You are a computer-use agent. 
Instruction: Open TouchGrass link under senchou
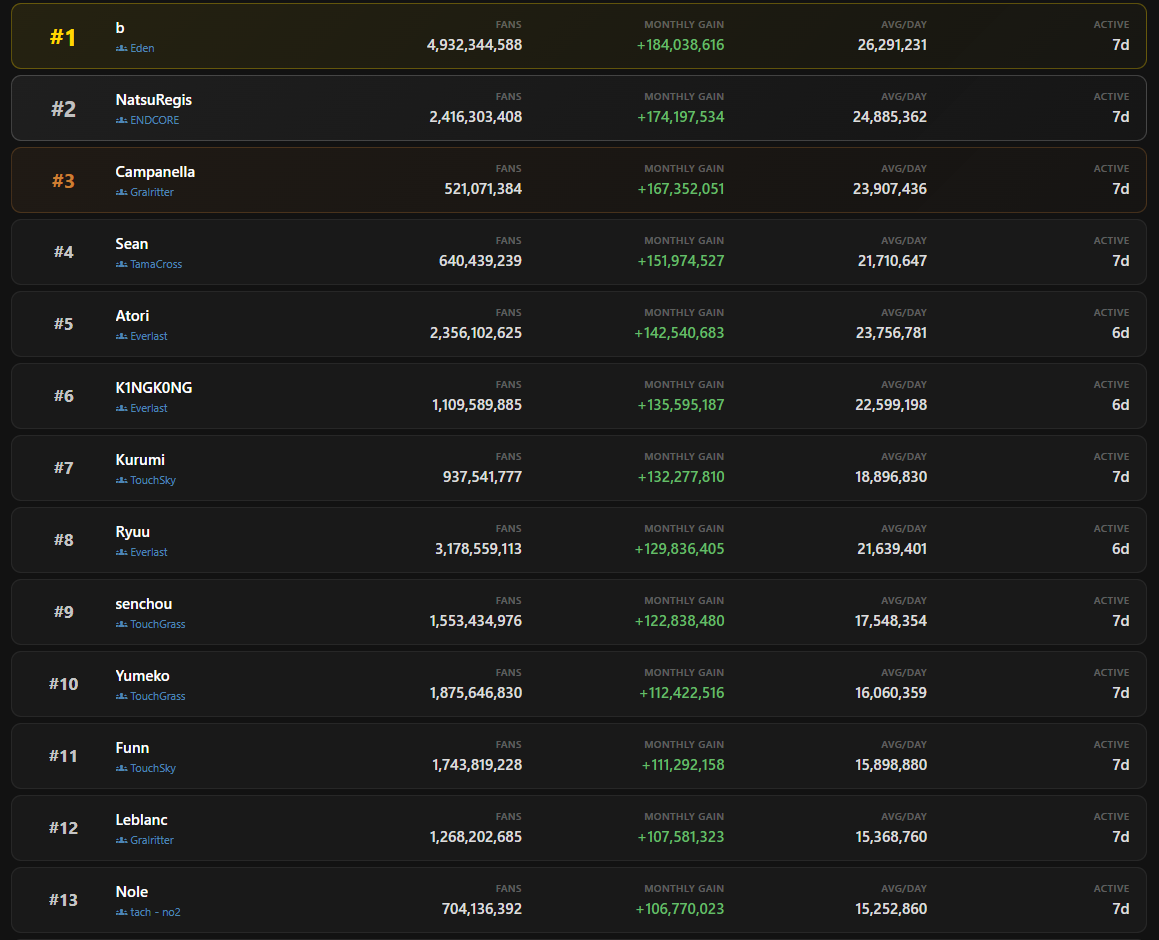pyautogui.click(x=157, y=624)
